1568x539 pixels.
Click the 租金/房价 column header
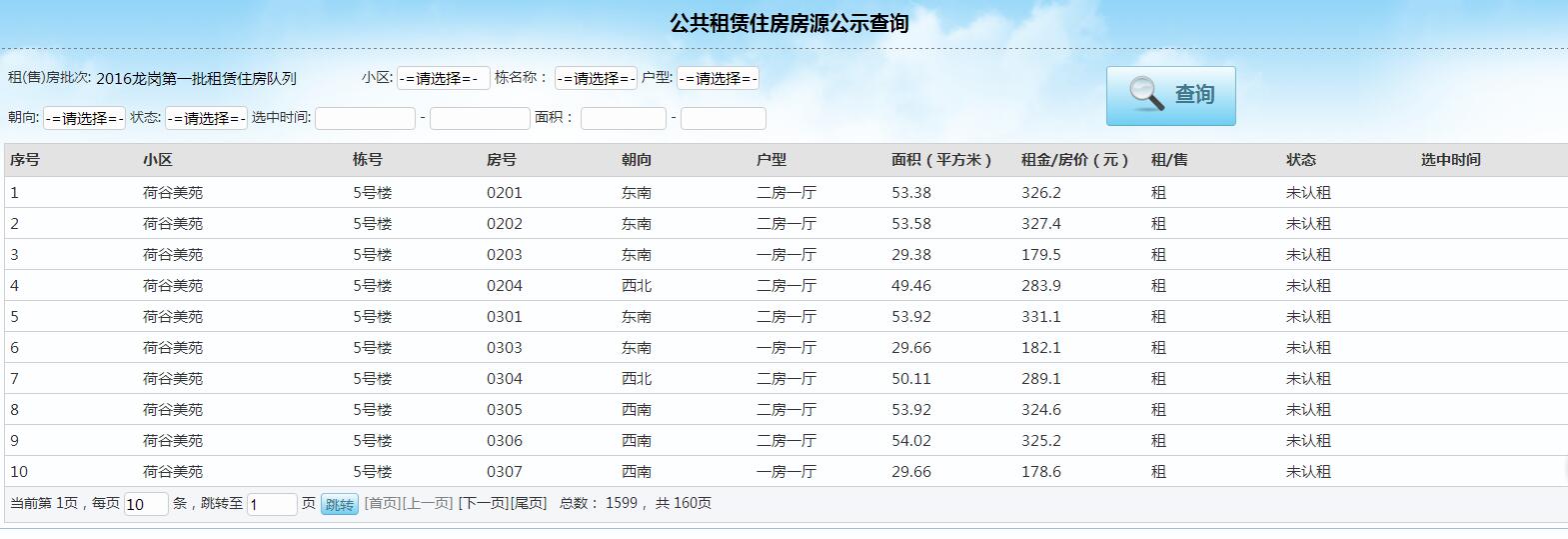tap(1074, 160)
